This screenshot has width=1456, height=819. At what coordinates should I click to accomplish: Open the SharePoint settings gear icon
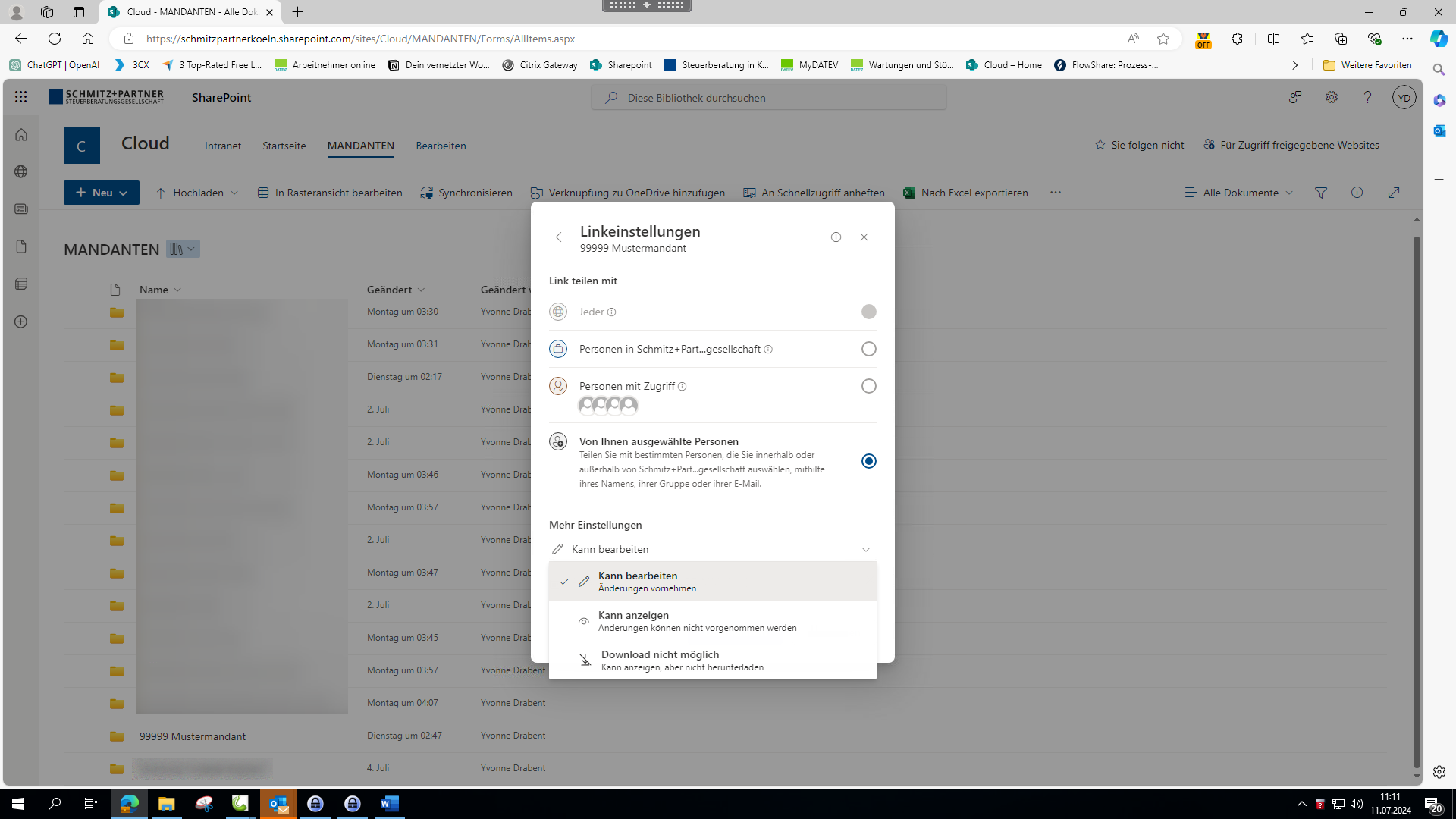coord(1332,97)
